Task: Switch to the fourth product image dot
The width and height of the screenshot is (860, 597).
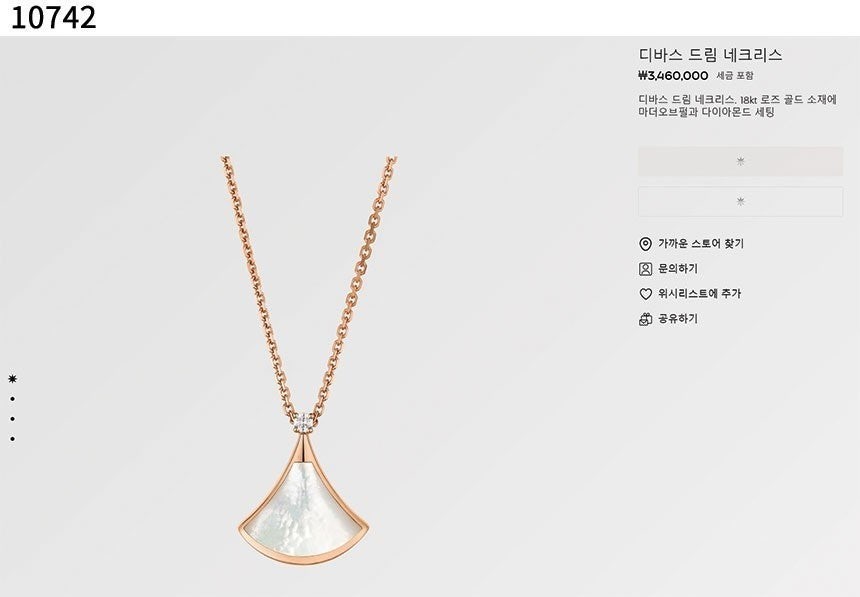Action: coord(13,439)
